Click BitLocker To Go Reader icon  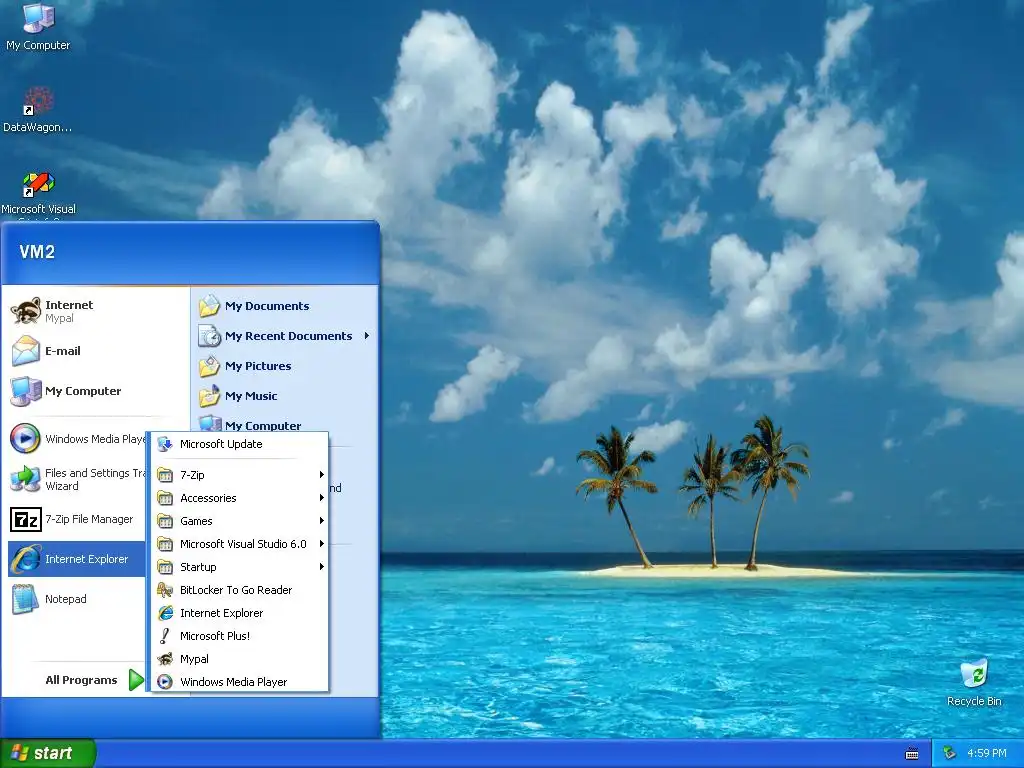coord(165,590)
